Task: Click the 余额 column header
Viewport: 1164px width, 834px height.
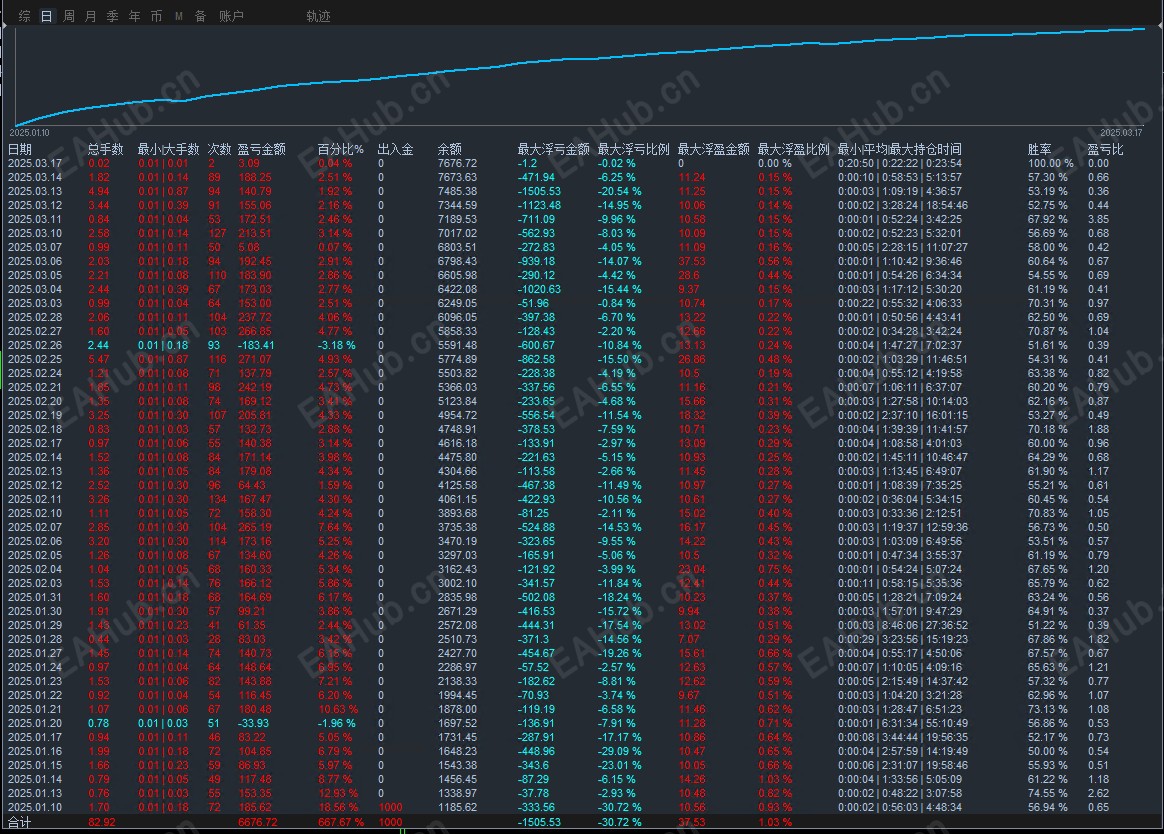Action: (x=449, y=149)
